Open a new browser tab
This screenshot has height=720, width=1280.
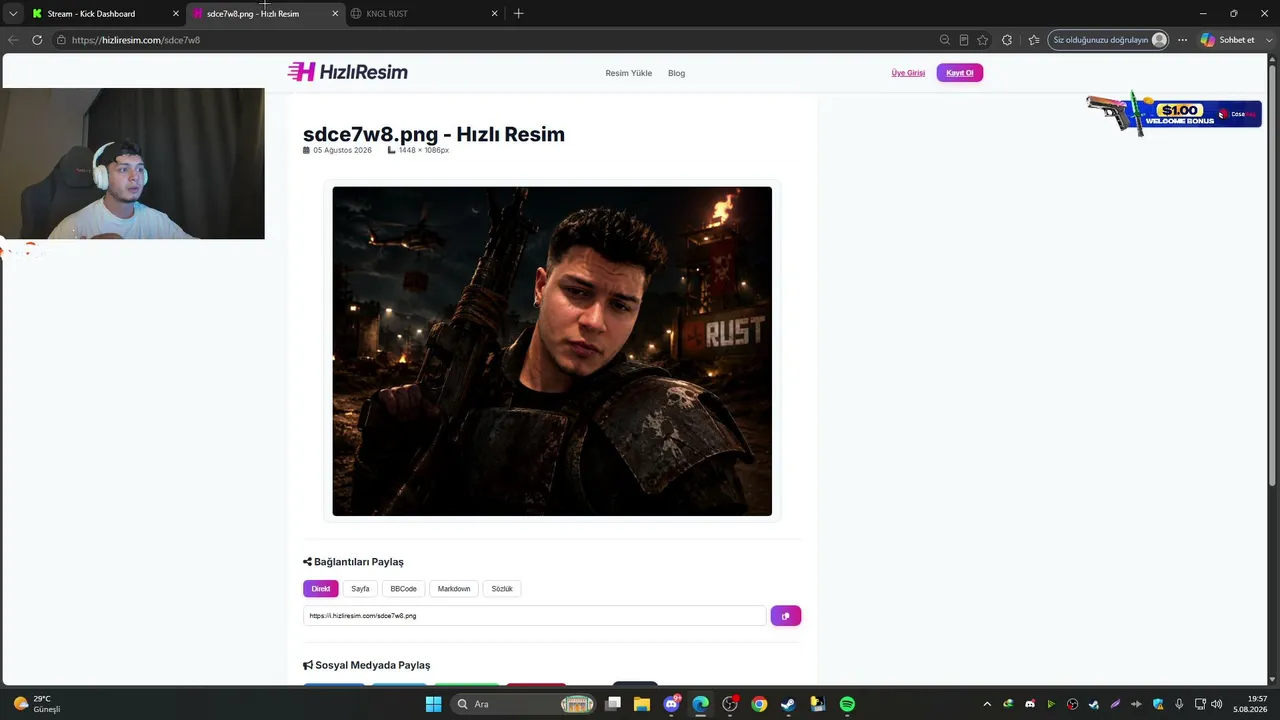coord(518,13)
